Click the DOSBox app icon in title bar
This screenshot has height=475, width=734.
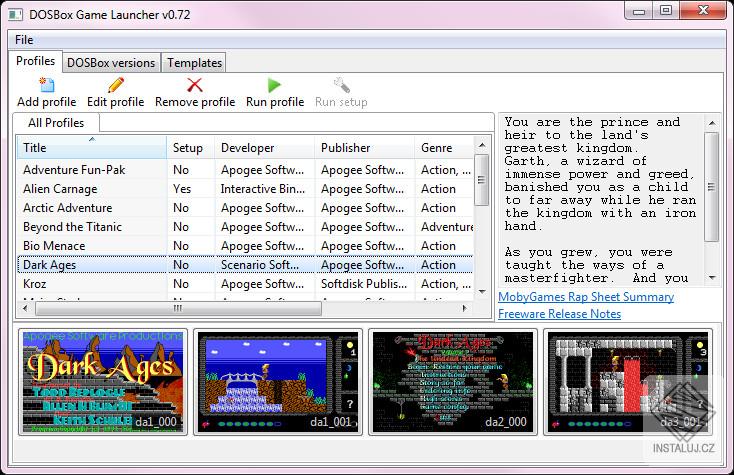coord(15,15)
